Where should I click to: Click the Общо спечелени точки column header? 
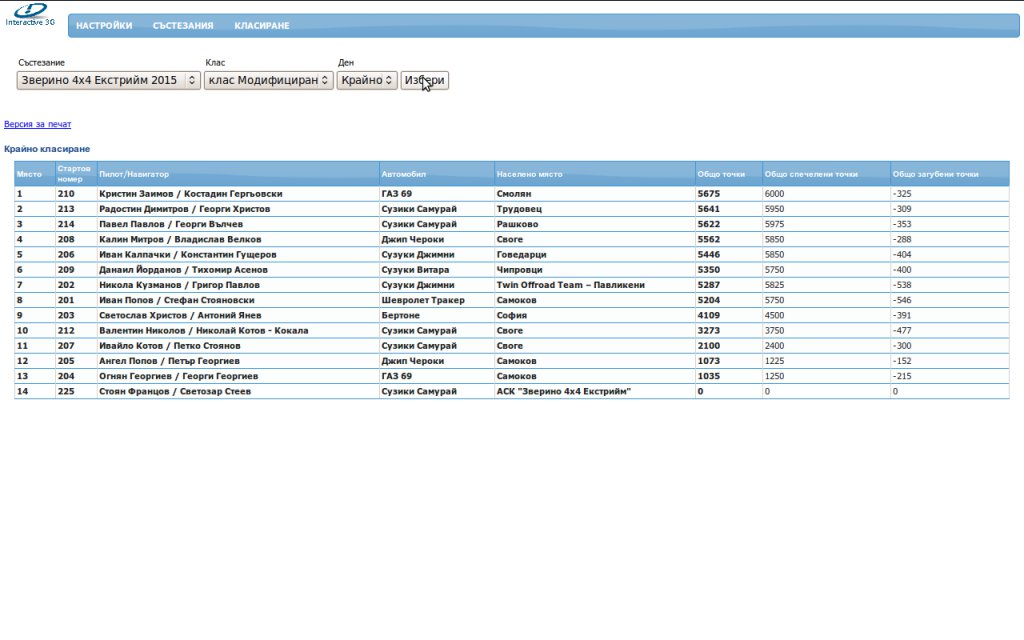pyautogui.click(x=825, y=174)
